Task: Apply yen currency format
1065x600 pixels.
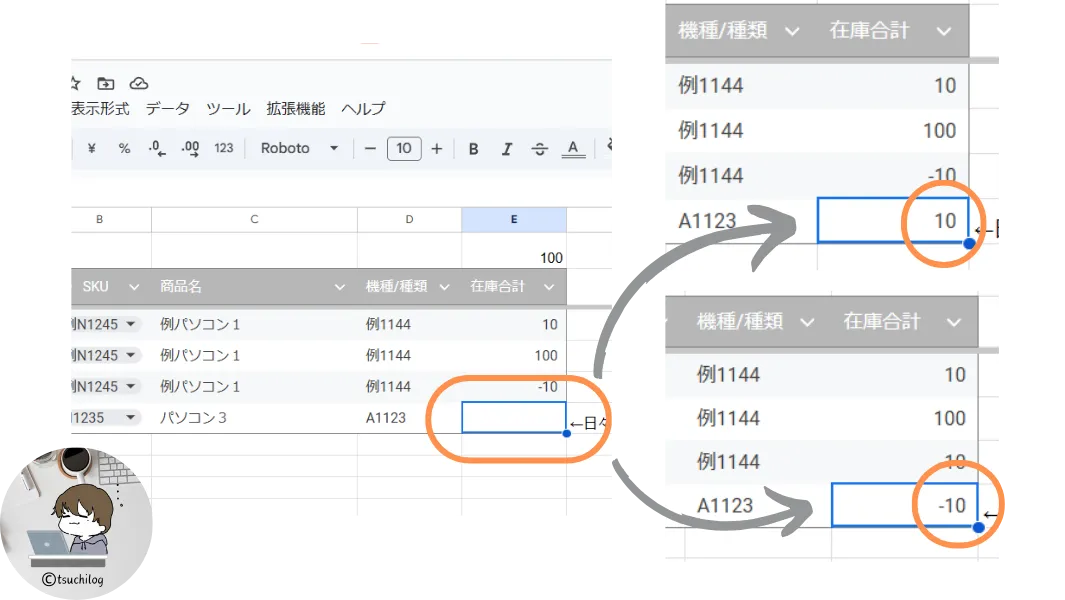Action: 92,148
